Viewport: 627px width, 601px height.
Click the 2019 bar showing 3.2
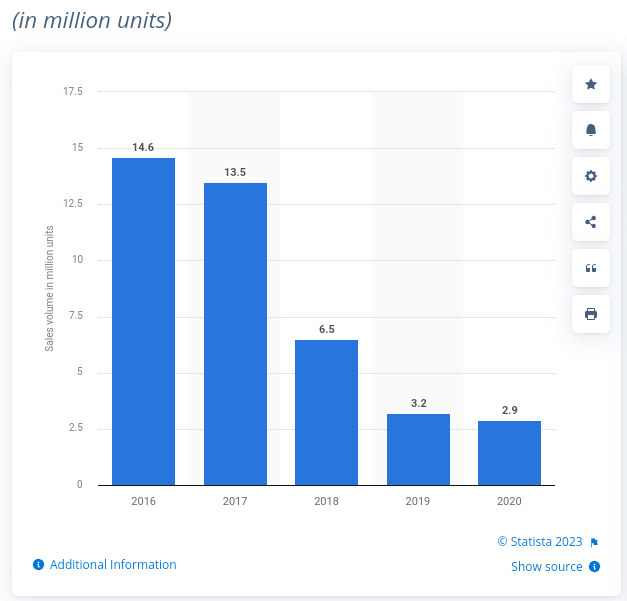pyautogui.click(x=418, y=449)
